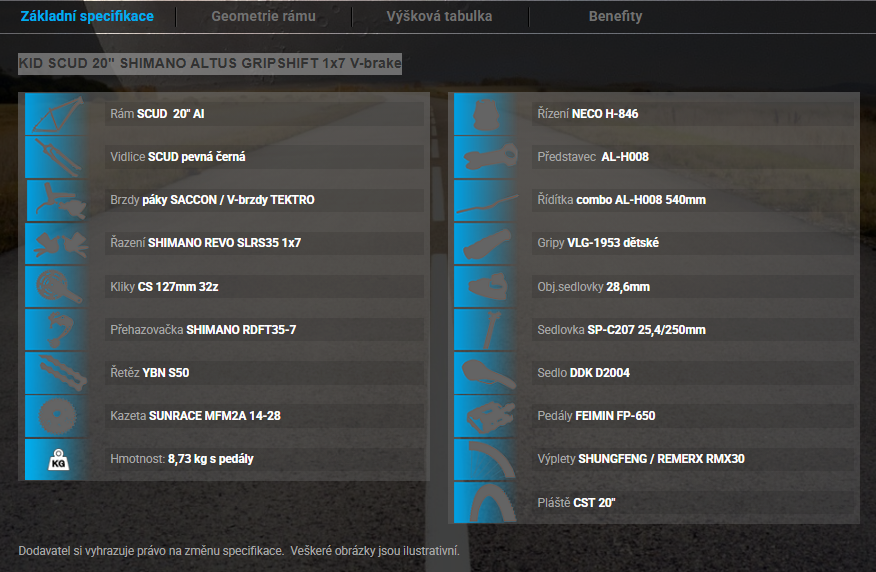
Task: Click the Dodavatel si vyhrazuje právo disclaimer
Action: click(x=239, y=551)
